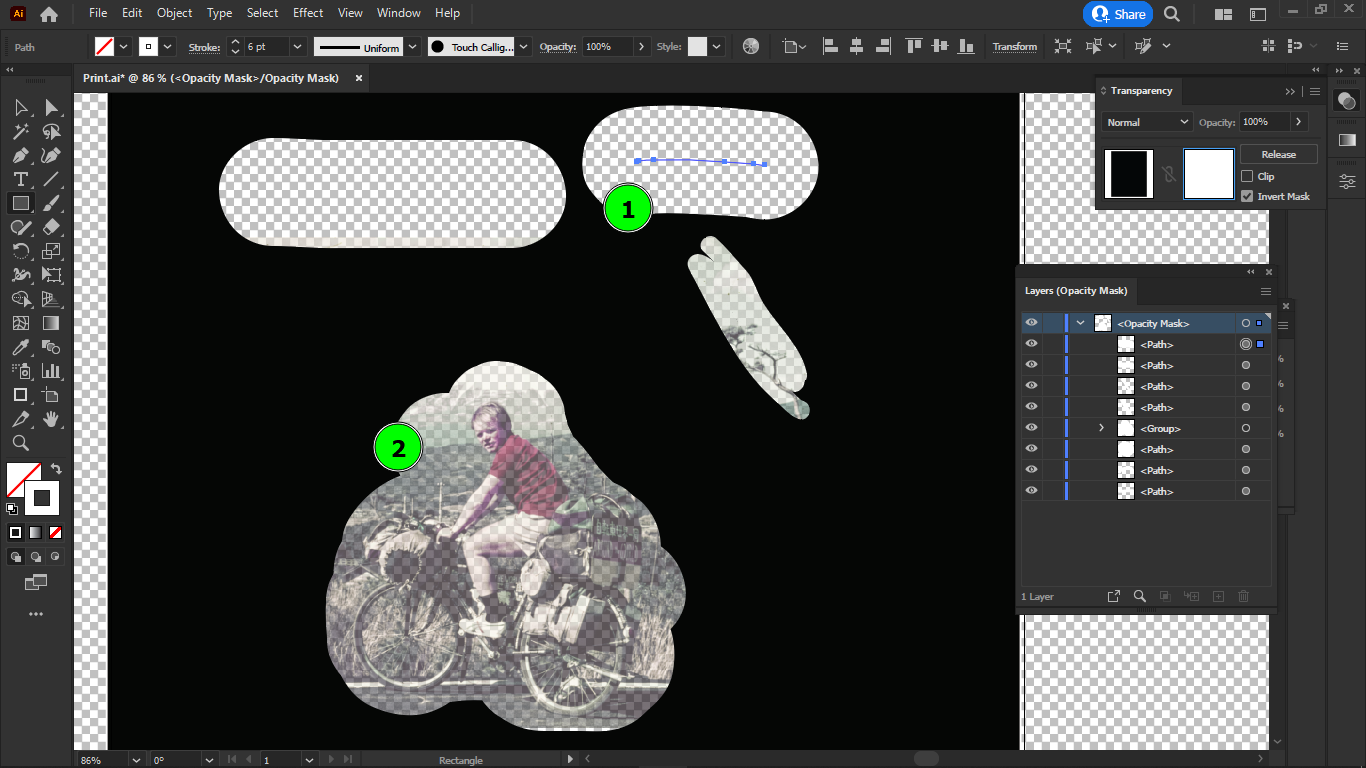Screen dimensions: 1366x768
Task: Click the opacity mask thumbnail in Transparency panel
Action: tap(1208, 172)
